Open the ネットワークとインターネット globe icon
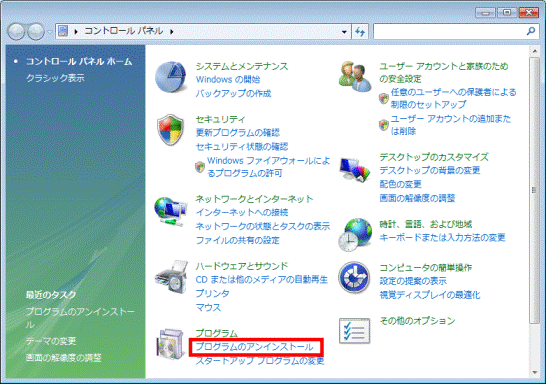The height and width of the screenshot is (384, 546). [170, 212]
